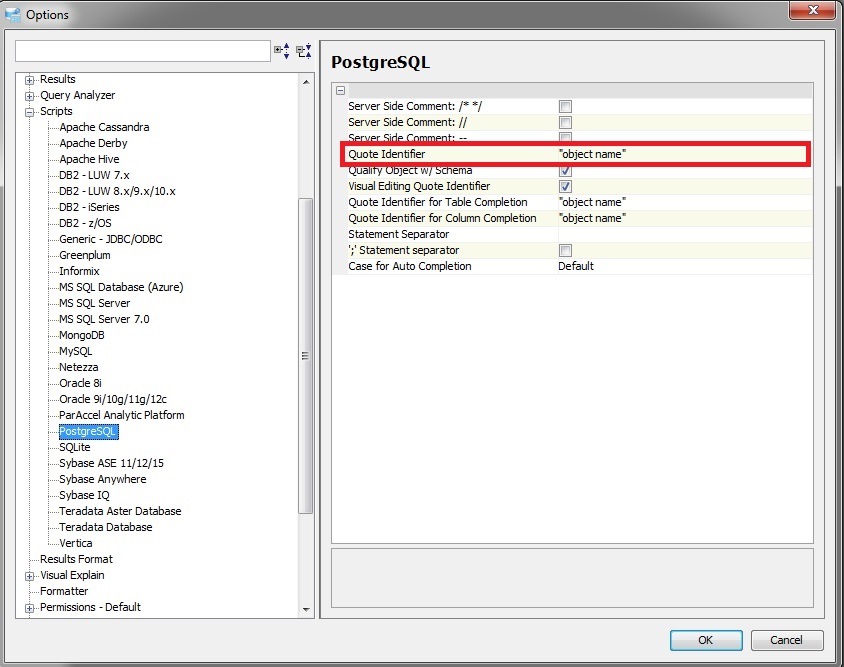
Task: Collapse the Scripts tree node
Action: (x=30, y=113)
